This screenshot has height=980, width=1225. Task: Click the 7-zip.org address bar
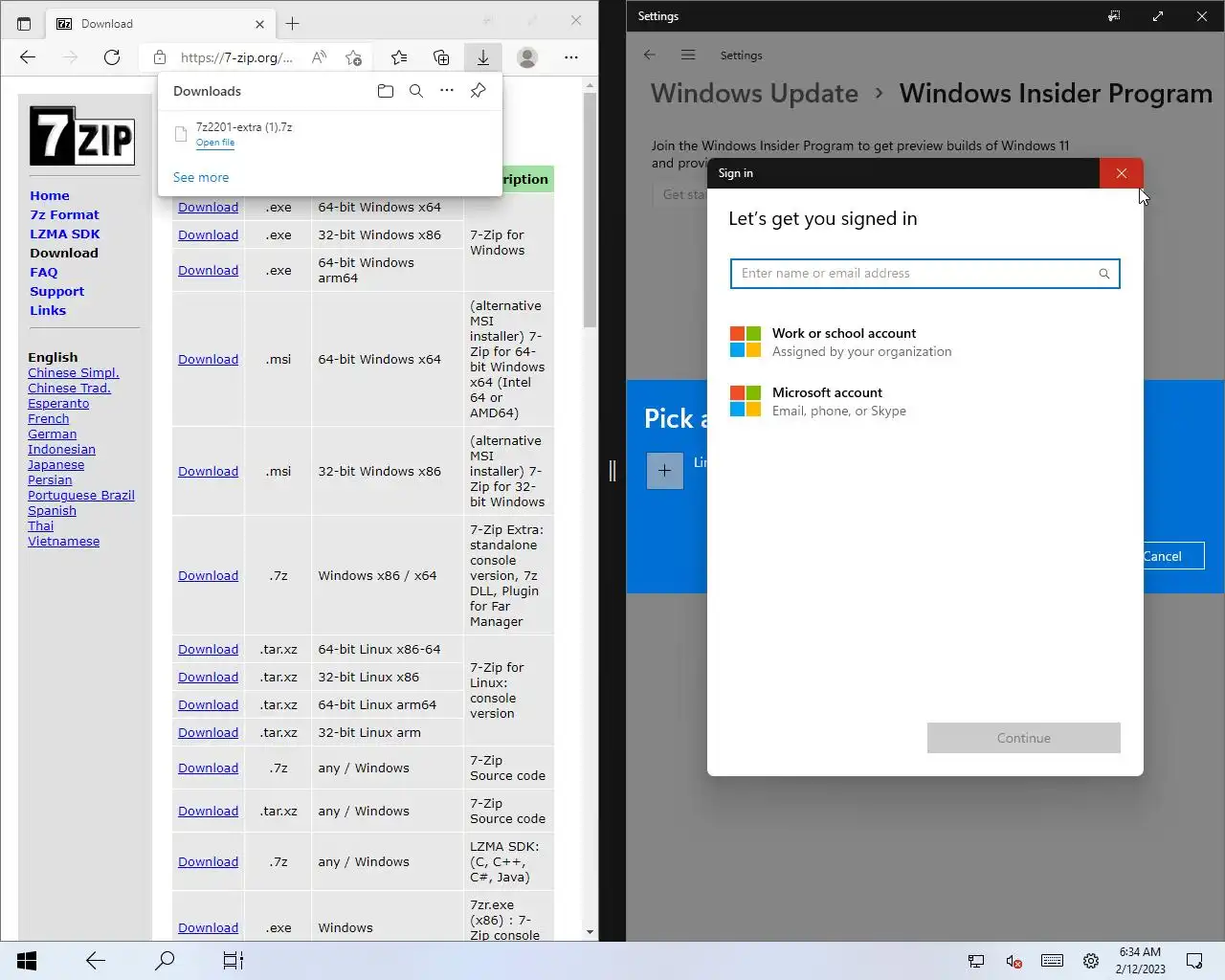click(x=236, y=57)
